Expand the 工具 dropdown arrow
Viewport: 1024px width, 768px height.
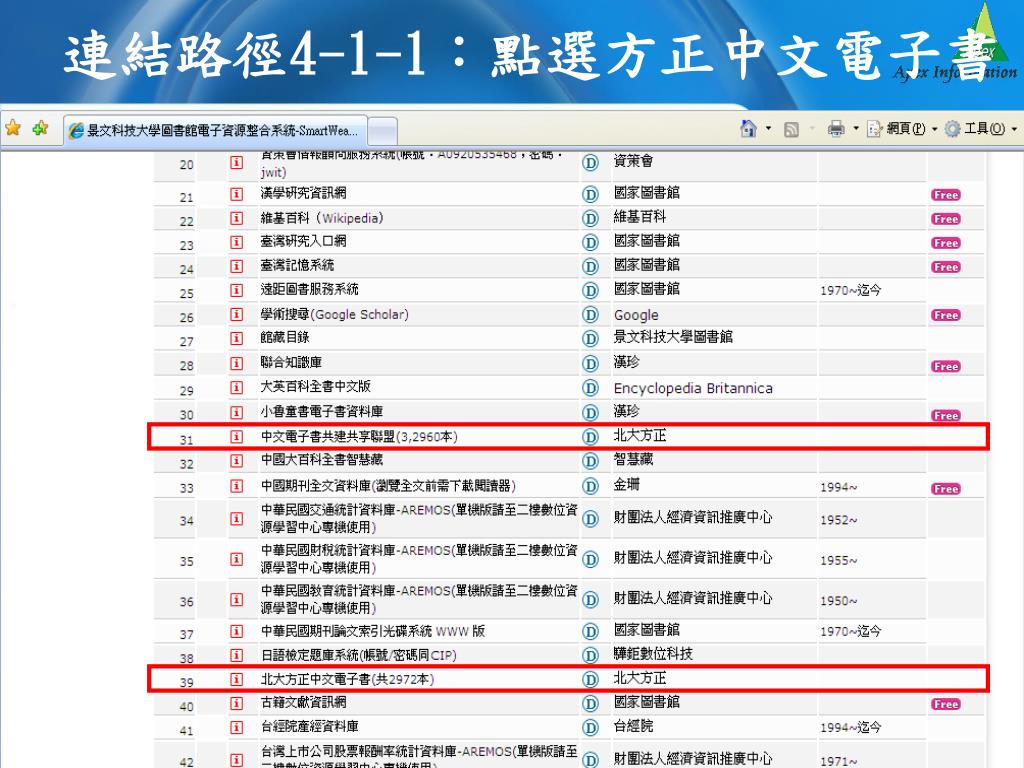click(1014, 129)
